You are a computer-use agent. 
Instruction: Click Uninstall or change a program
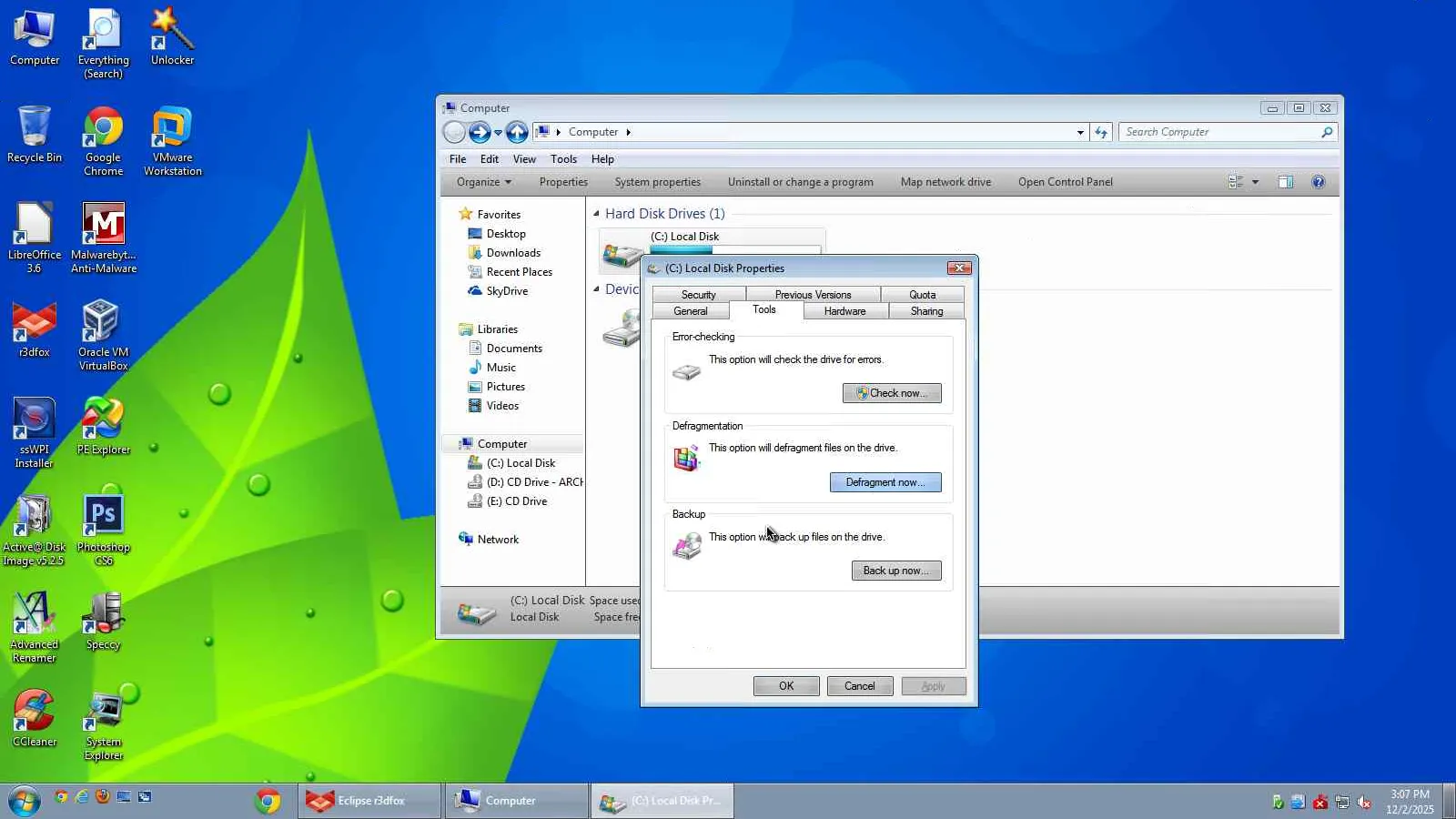[x=801, y=182]
